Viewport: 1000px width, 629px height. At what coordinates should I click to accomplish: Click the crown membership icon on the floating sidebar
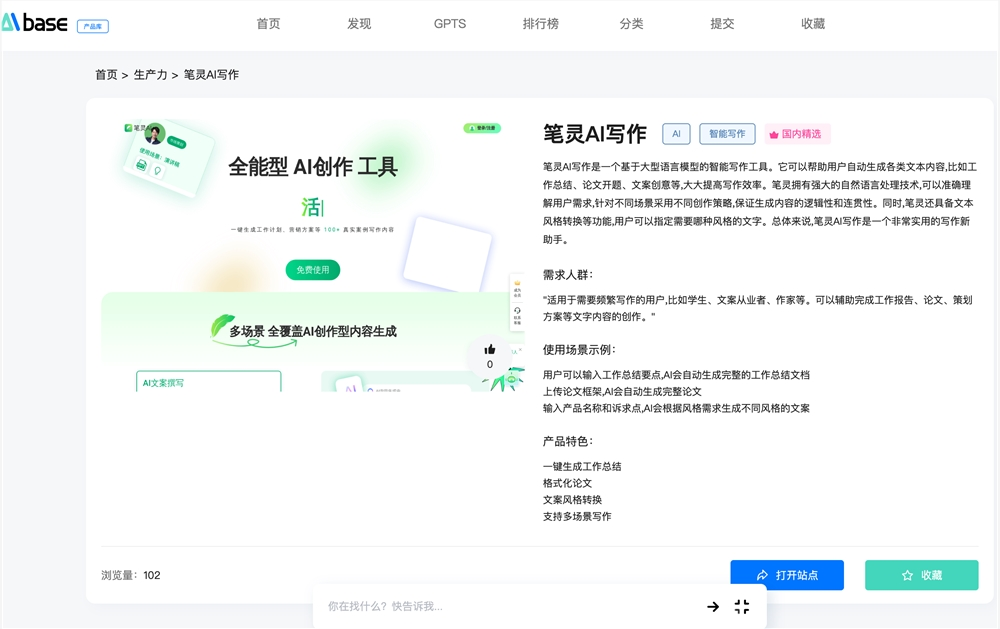pos(517,283)
